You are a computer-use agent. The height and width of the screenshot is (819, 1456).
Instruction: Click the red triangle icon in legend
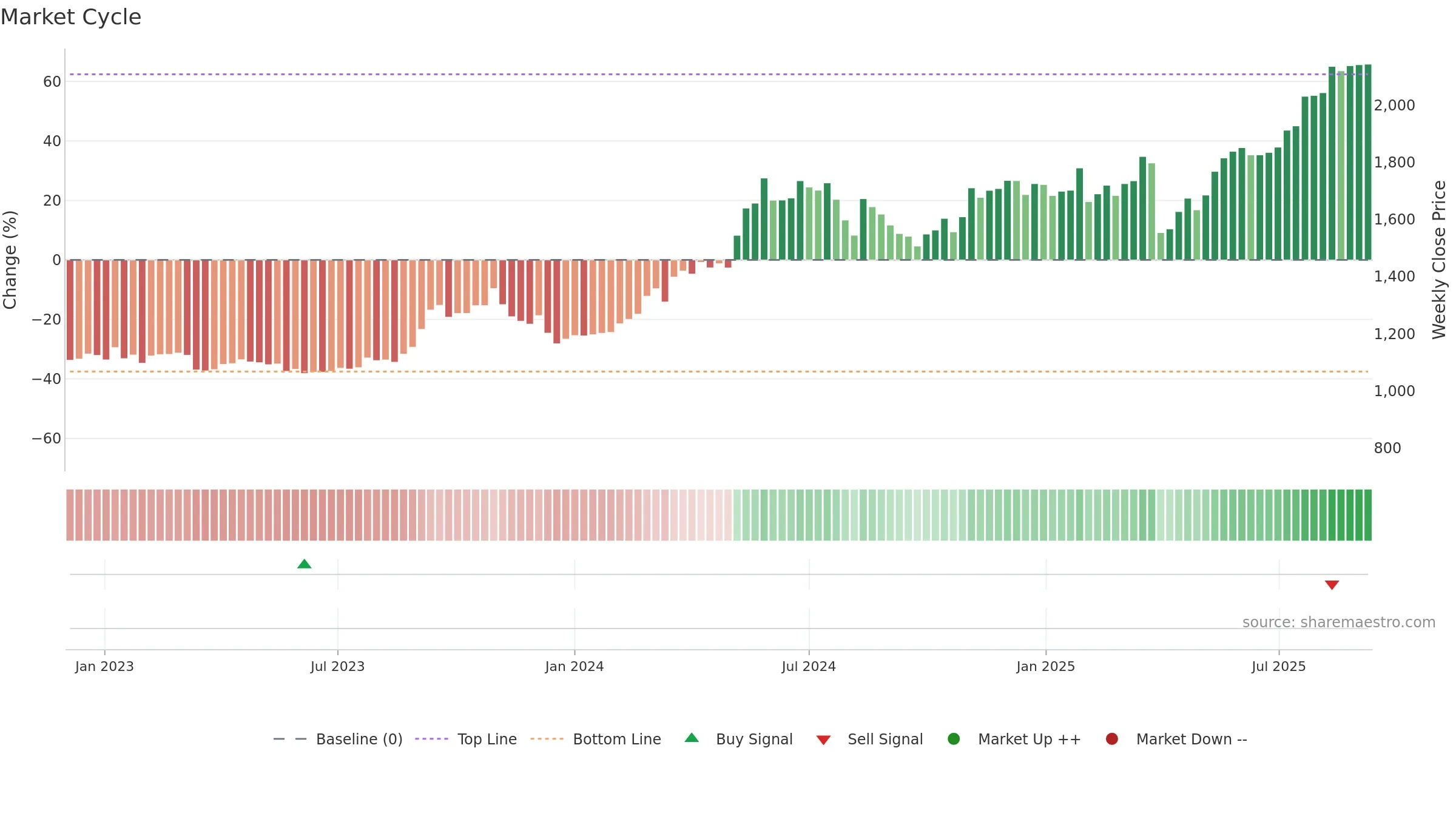coord(823,740)
